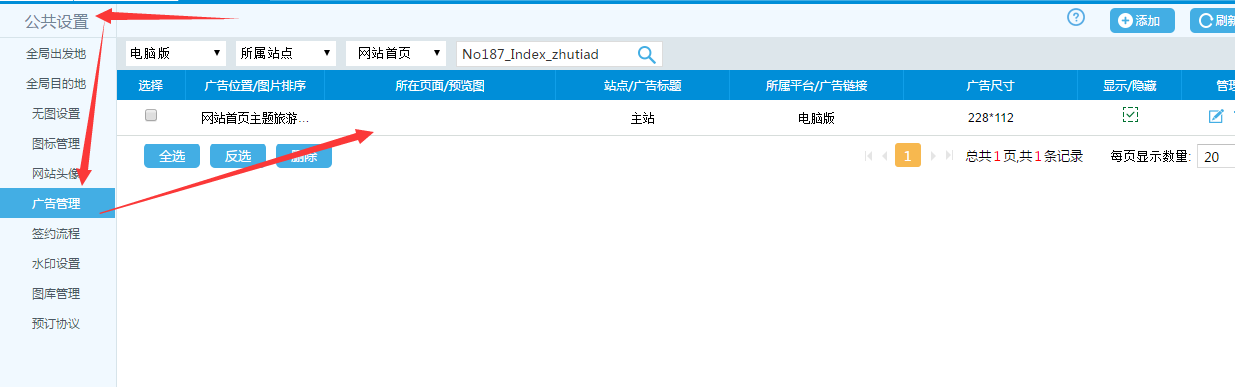Click the 网站首页主题旅游 ad position cell
This screenshot has width=1235, height=387.
click(x=255, y=118)
